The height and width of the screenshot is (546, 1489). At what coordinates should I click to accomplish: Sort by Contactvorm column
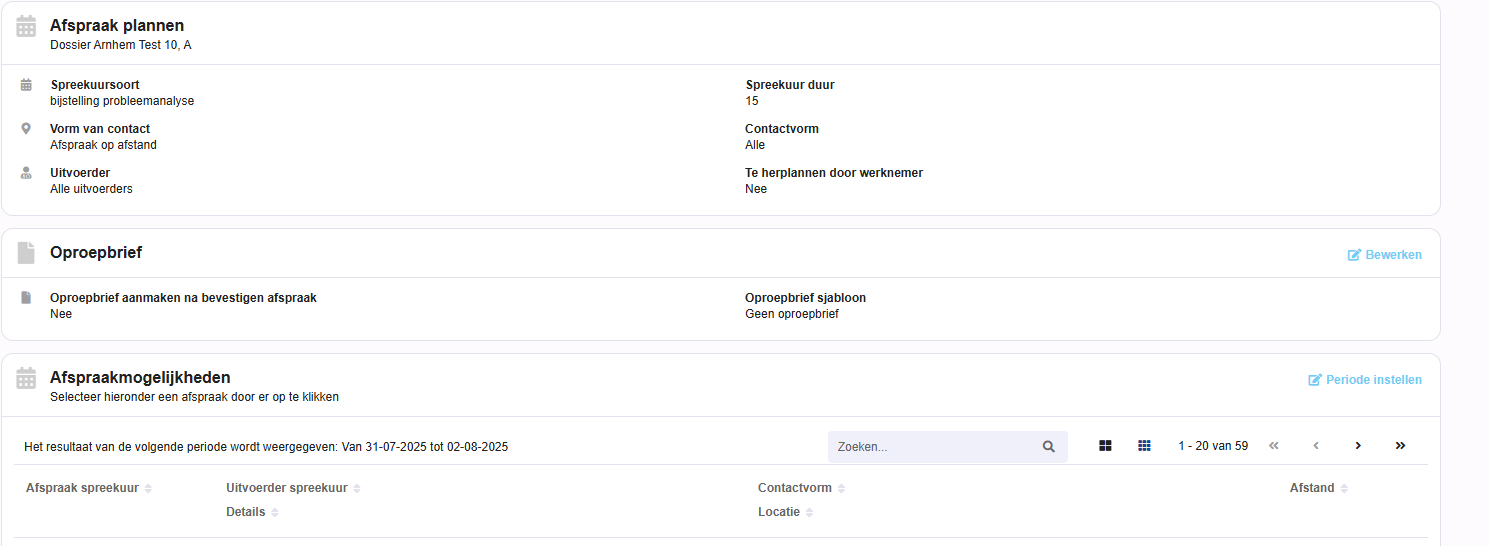pyautogui.click(x=801, y=488)
